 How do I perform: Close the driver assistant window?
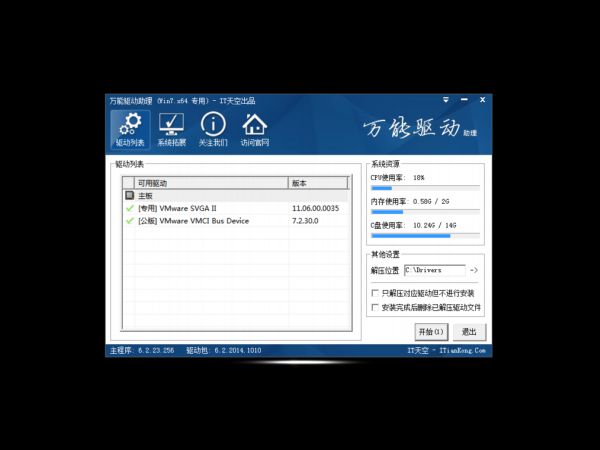pyautogui.click(x=483, y=100)
